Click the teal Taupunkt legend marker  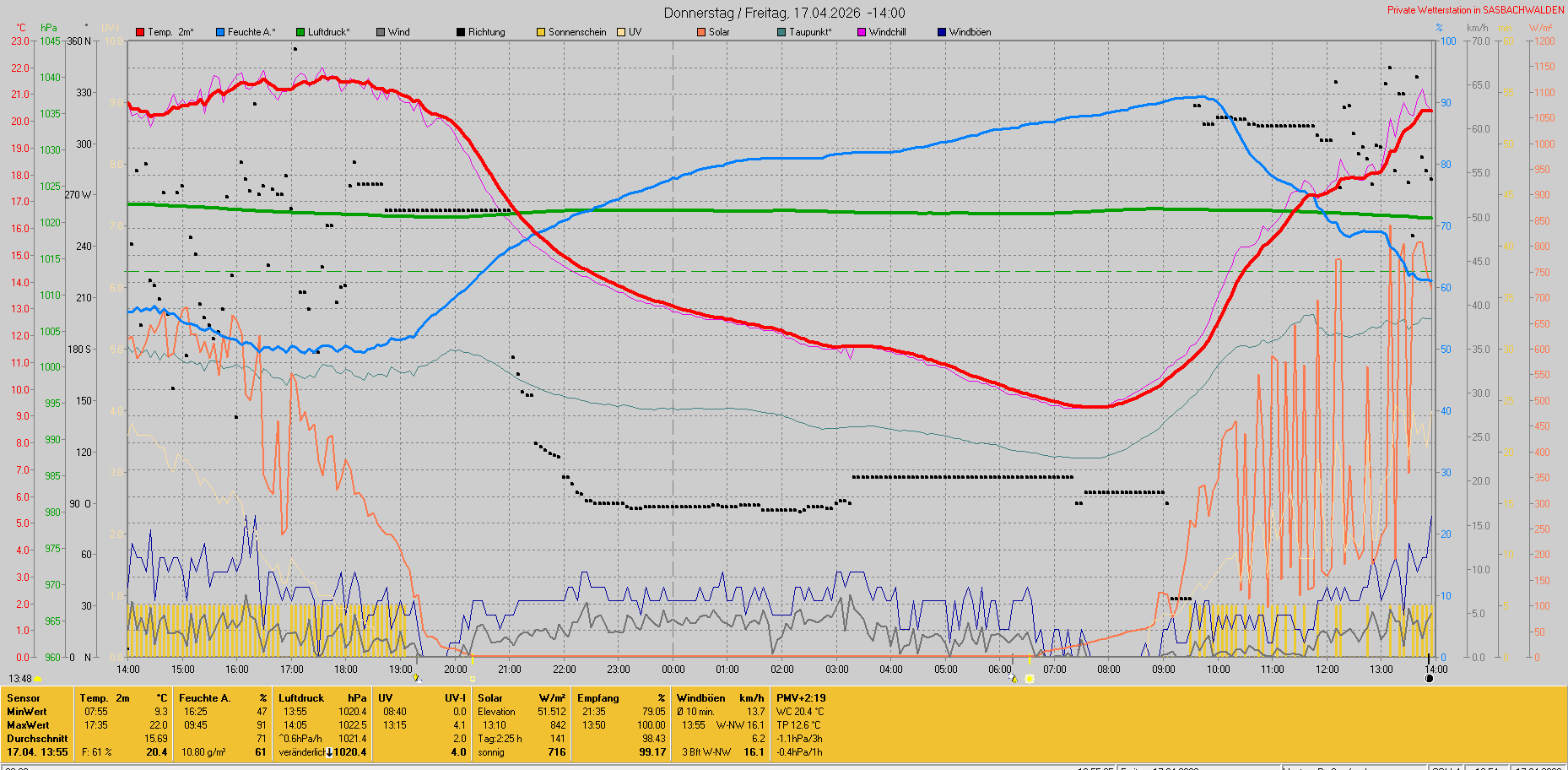click(x=781, y=32)
